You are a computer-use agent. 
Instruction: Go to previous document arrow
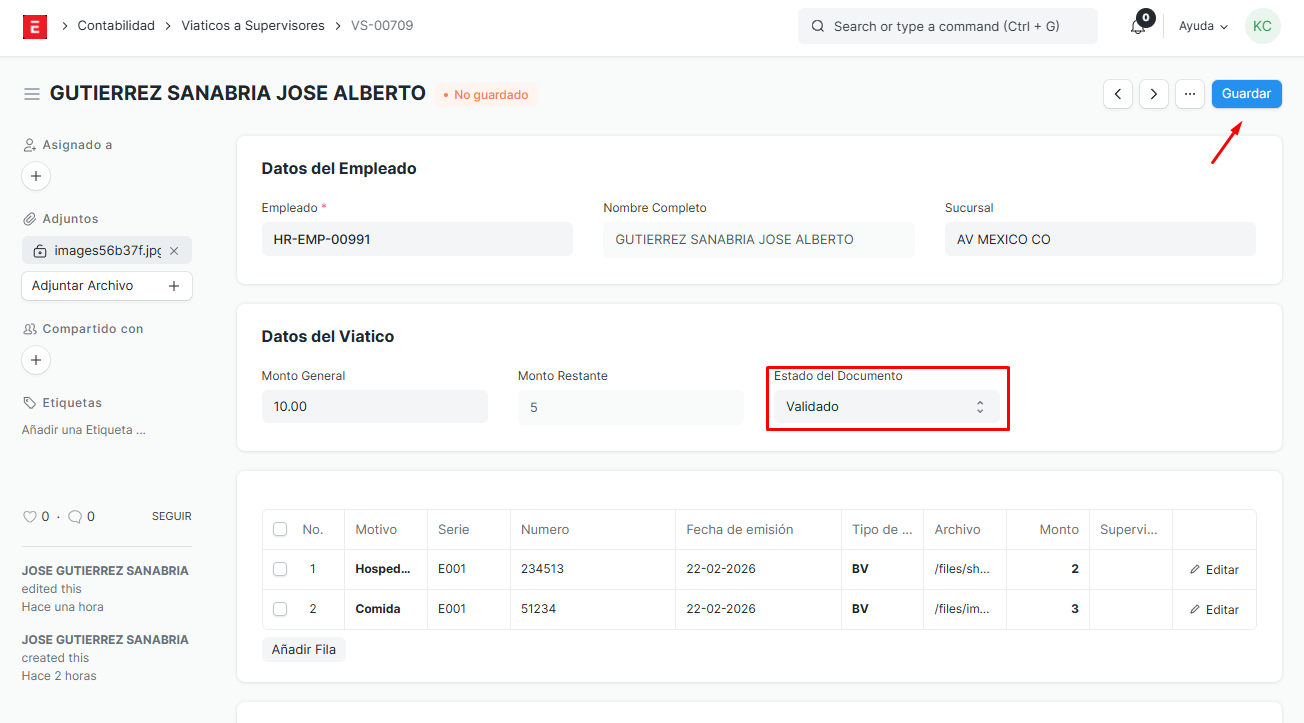(x=1117, y=94)
